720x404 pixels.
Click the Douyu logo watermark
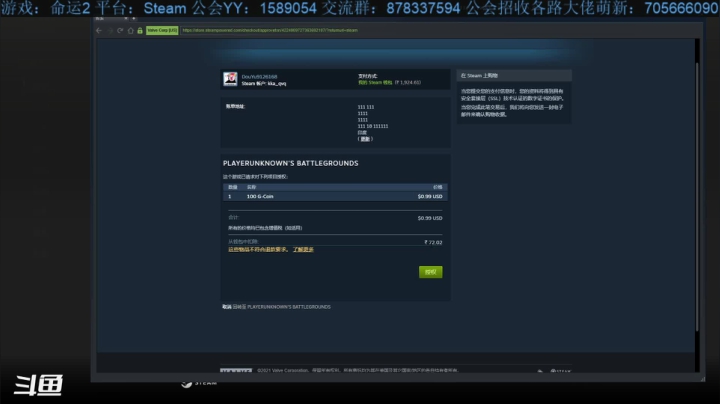click(x=39, y=385)
